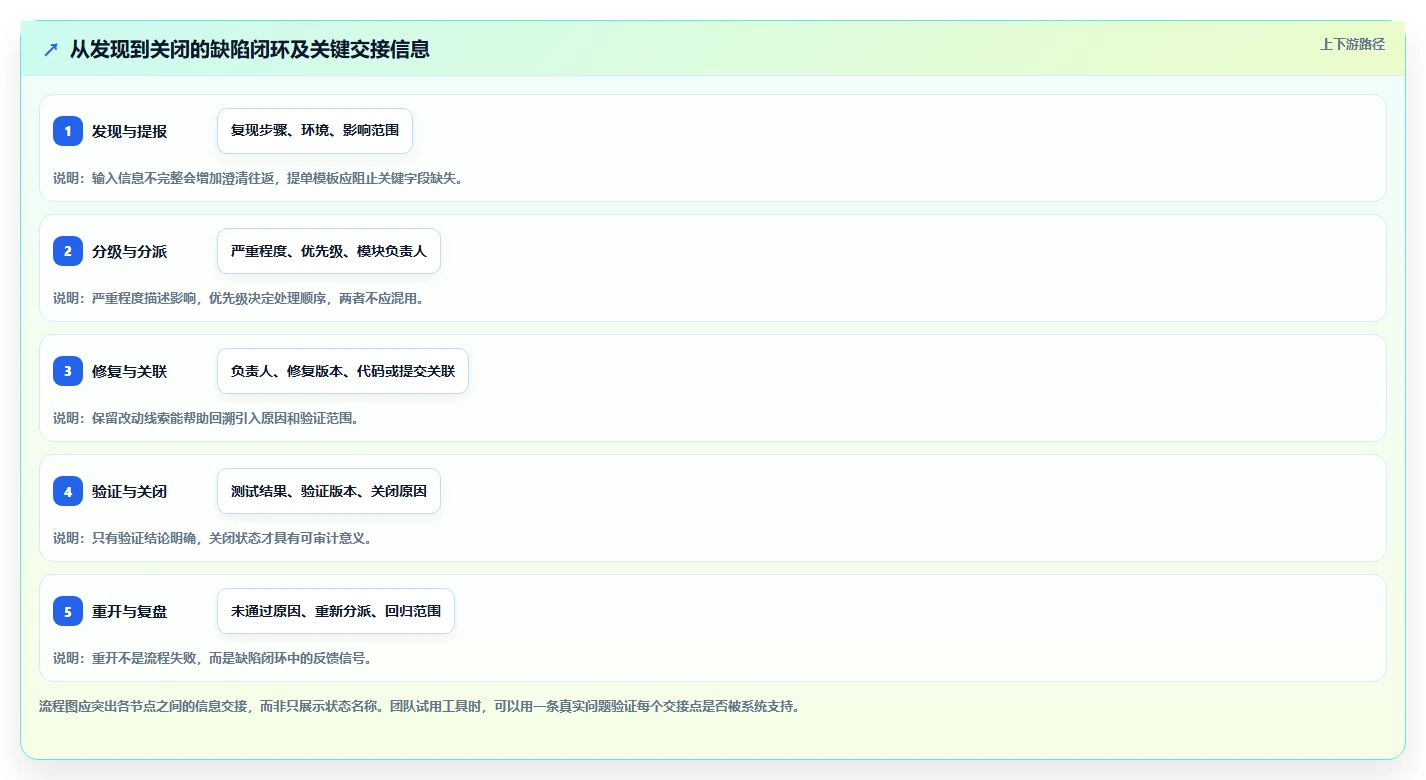Click the 测试结果、验证版本、关闭原因 chip
The height and width of the screenshot is (780, 1426).
pos(329,491)
